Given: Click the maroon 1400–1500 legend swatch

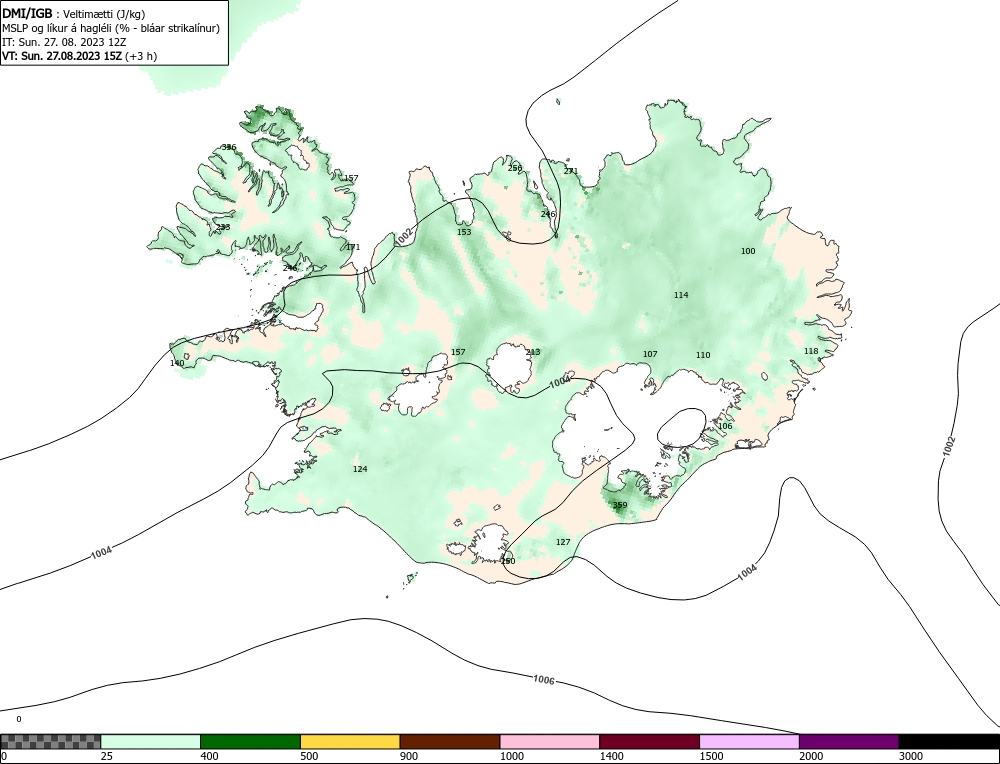Looking at the screenshot, I should 649,741.
